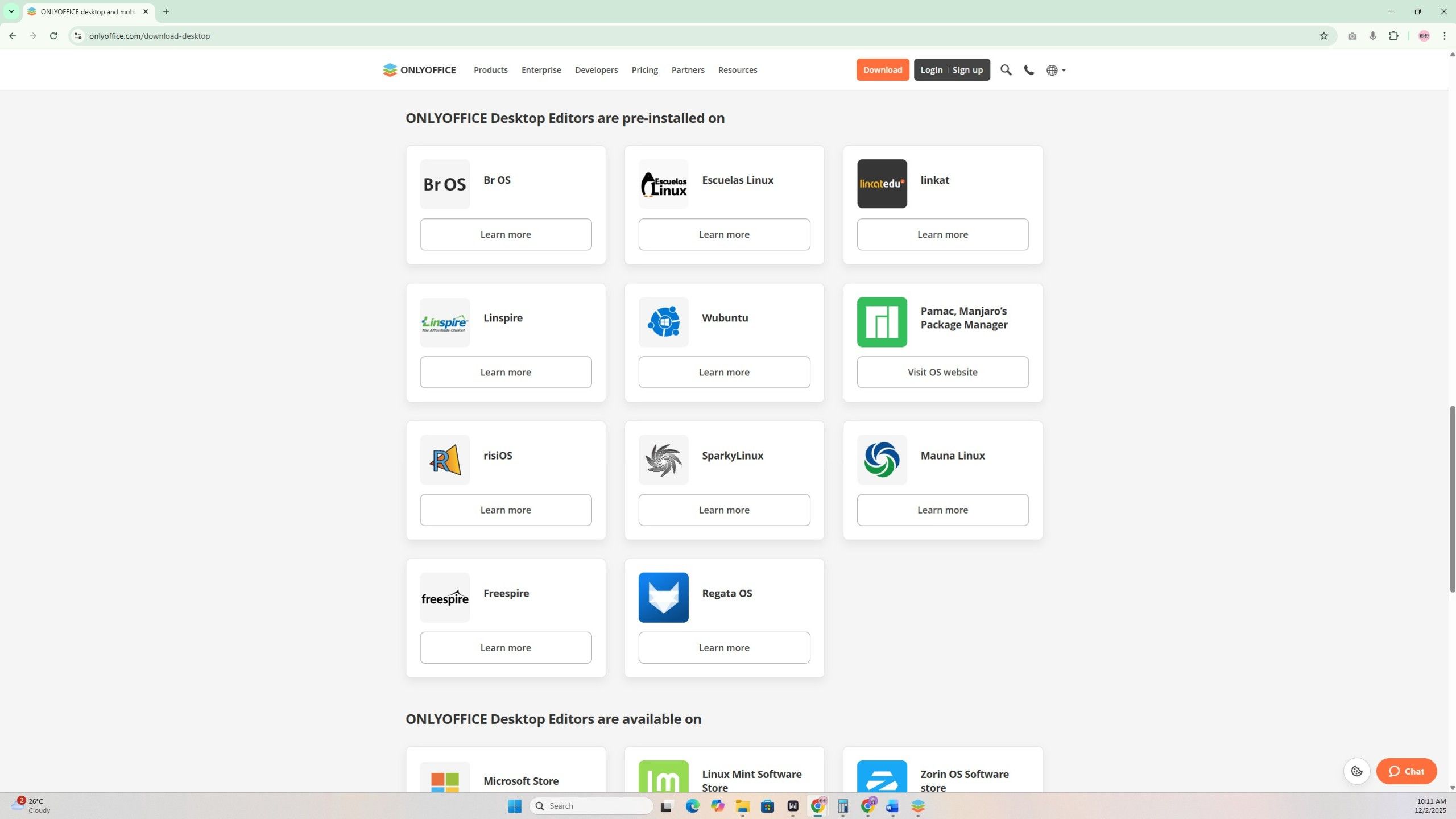The width and height of the screenshot is (1456, 819).
Task: Click the Mauna Linux logo
Action: (x=882, y=460)
